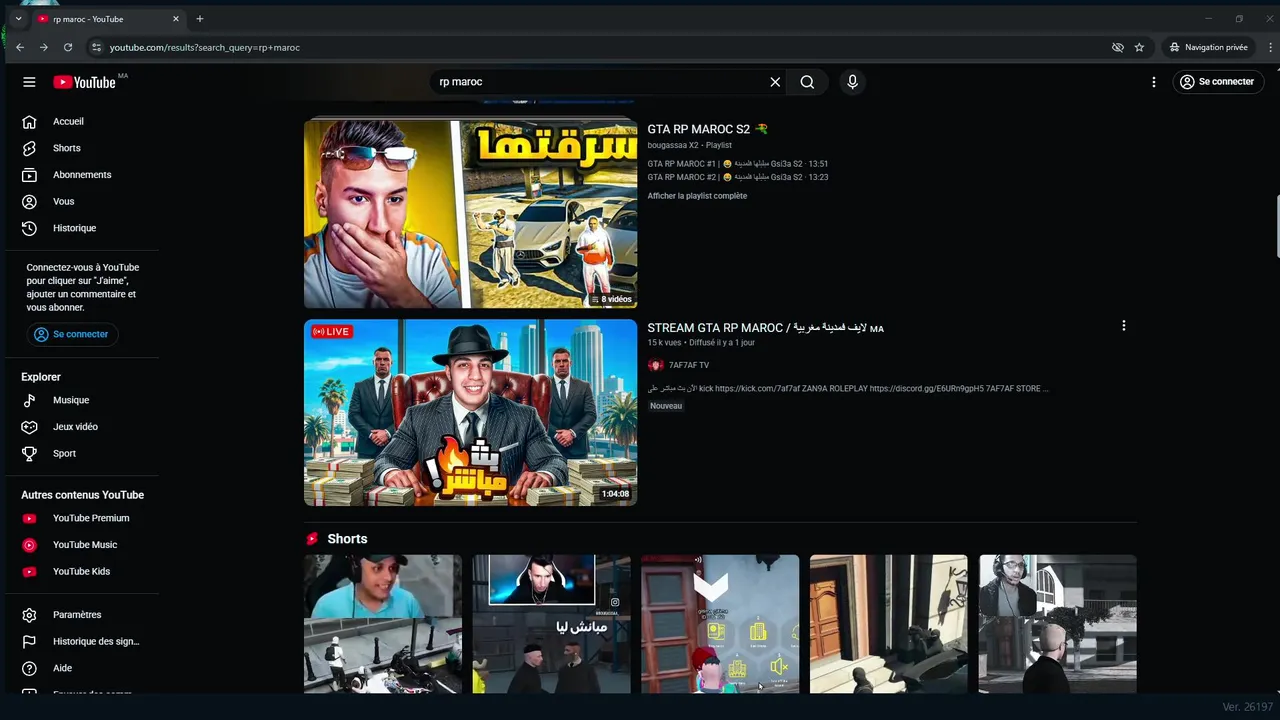
Task: Click the address bar URL
Action: (205, 47)
